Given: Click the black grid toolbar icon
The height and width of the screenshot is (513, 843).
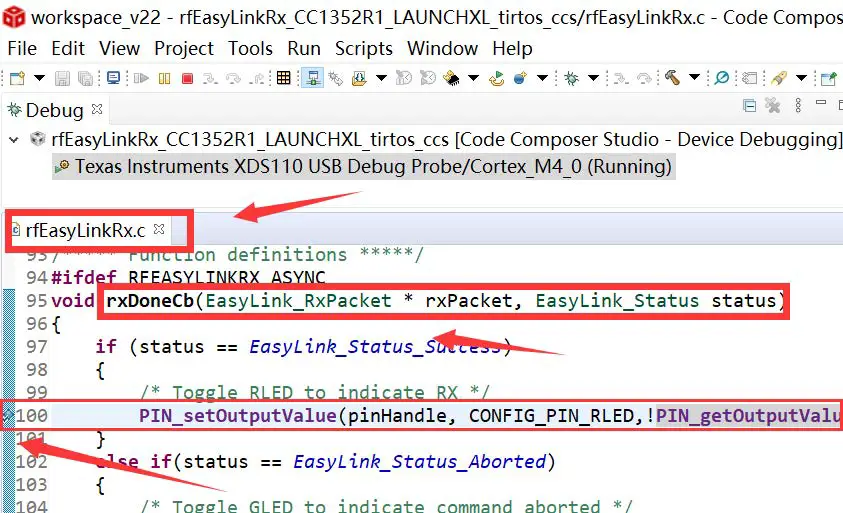Looking at the screenshot, I should (x=283, y=79).
